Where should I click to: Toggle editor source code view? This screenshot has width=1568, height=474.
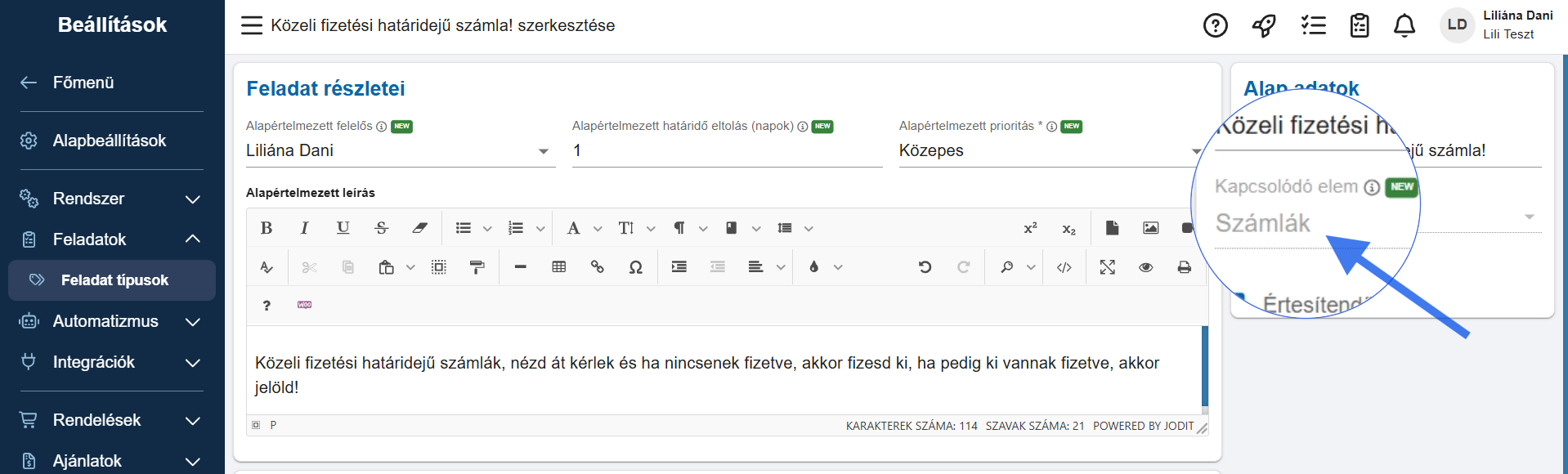pyautogui.click(x=1064, y=267)
